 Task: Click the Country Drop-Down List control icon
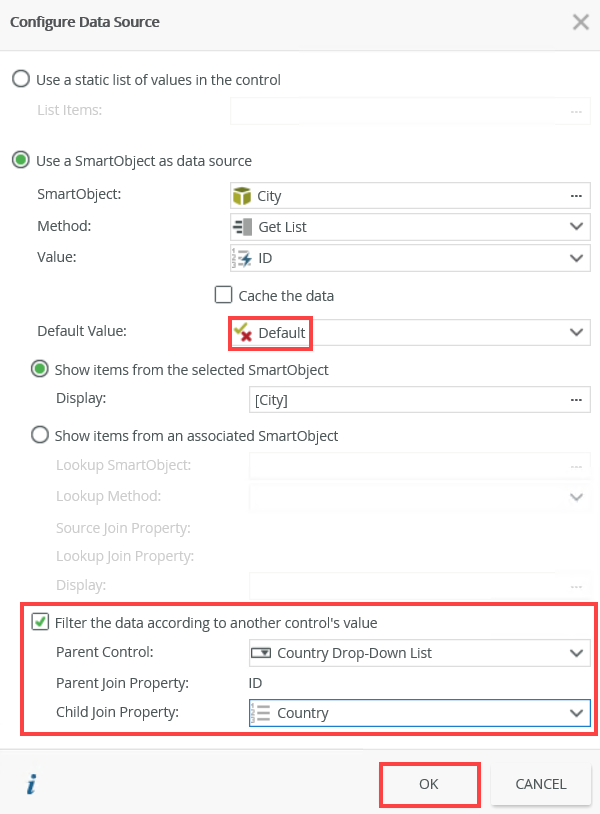(261, 653)
